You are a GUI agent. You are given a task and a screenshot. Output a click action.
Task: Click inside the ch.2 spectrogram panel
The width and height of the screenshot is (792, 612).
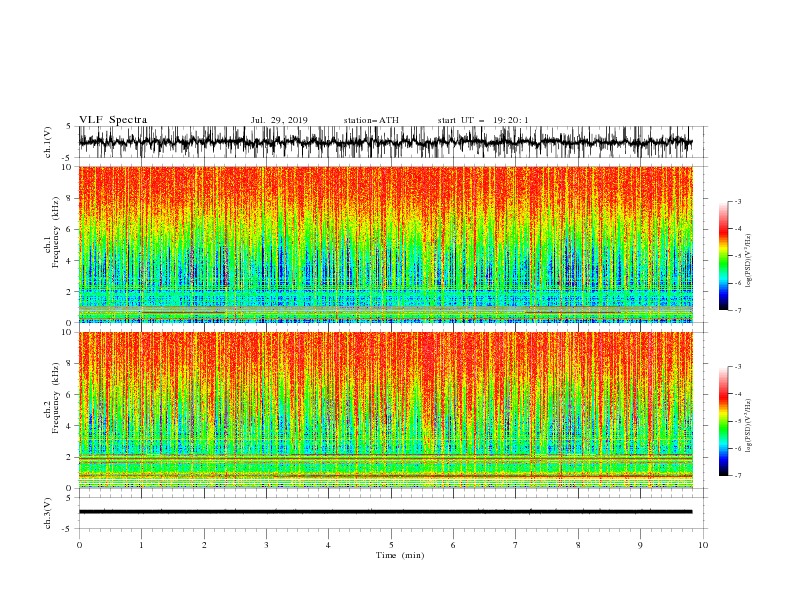385,410
